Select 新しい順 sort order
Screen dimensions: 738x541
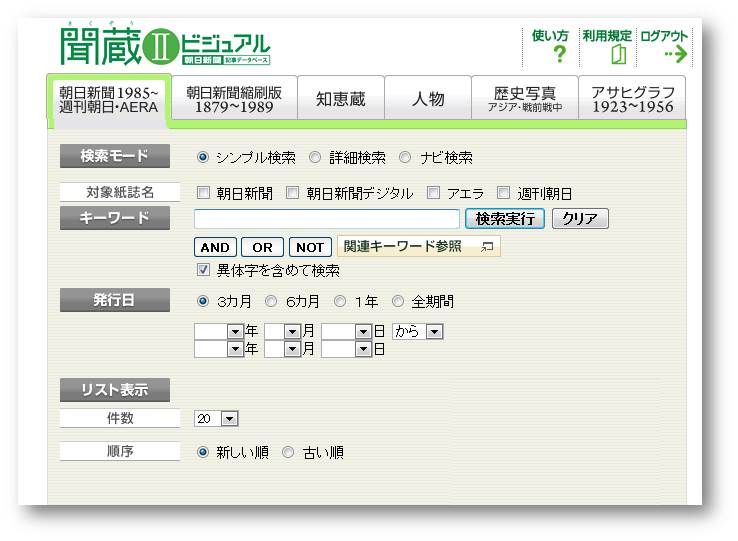tap(203, 452)
